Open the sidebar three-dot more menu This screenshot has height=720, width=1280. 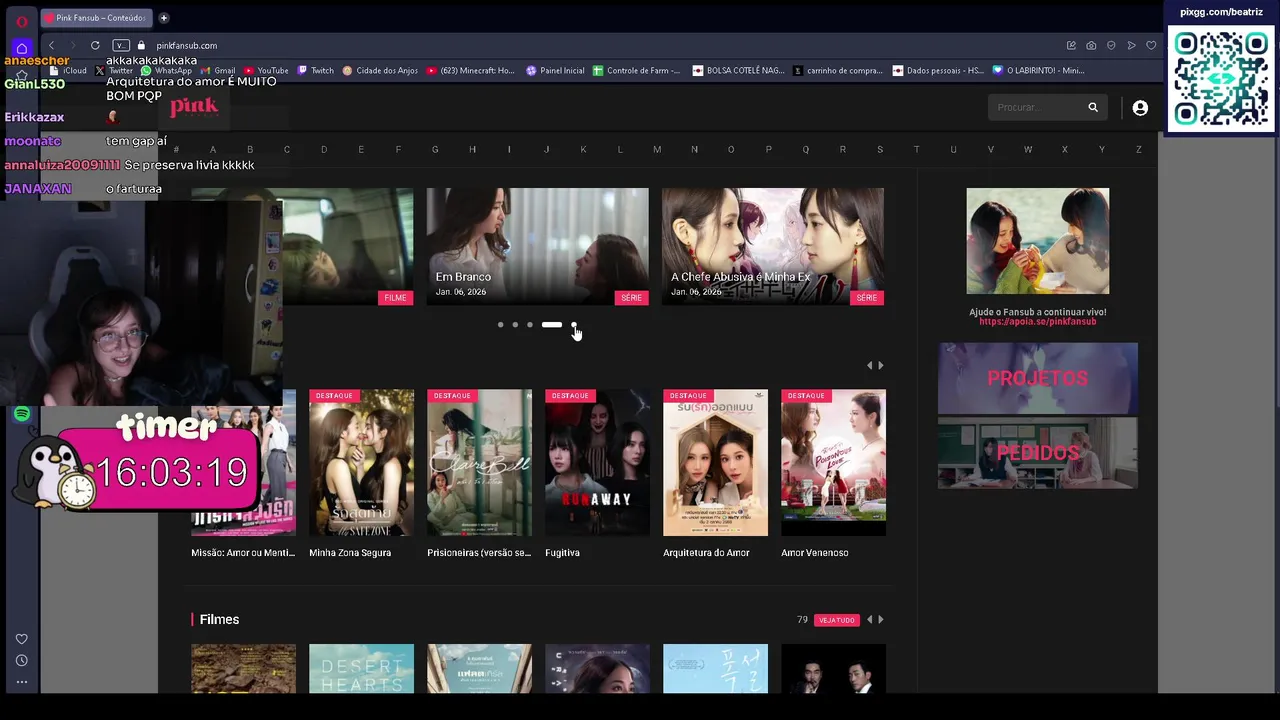click(x=21, y=682)
